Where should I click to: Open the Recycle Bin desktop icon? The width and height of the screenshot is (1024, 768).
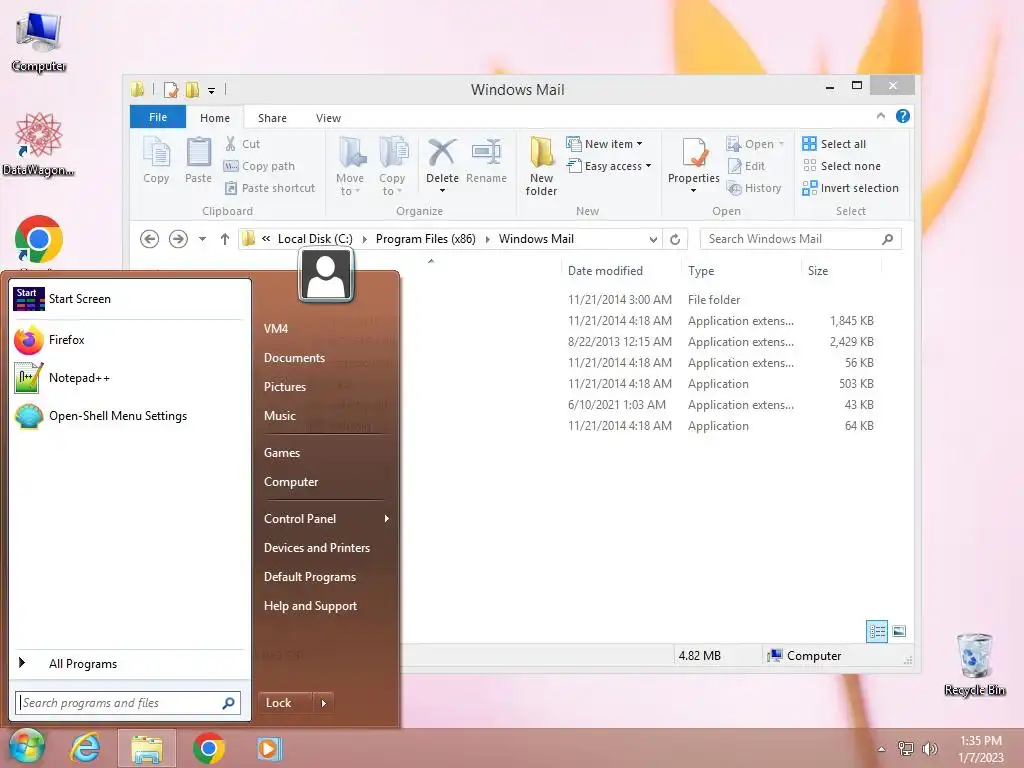[x=974, y=664]
